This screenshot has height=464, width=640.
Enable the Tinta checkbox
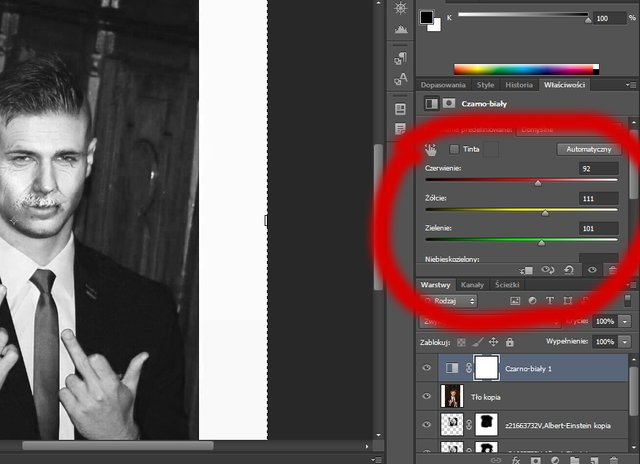coord(454,149)
